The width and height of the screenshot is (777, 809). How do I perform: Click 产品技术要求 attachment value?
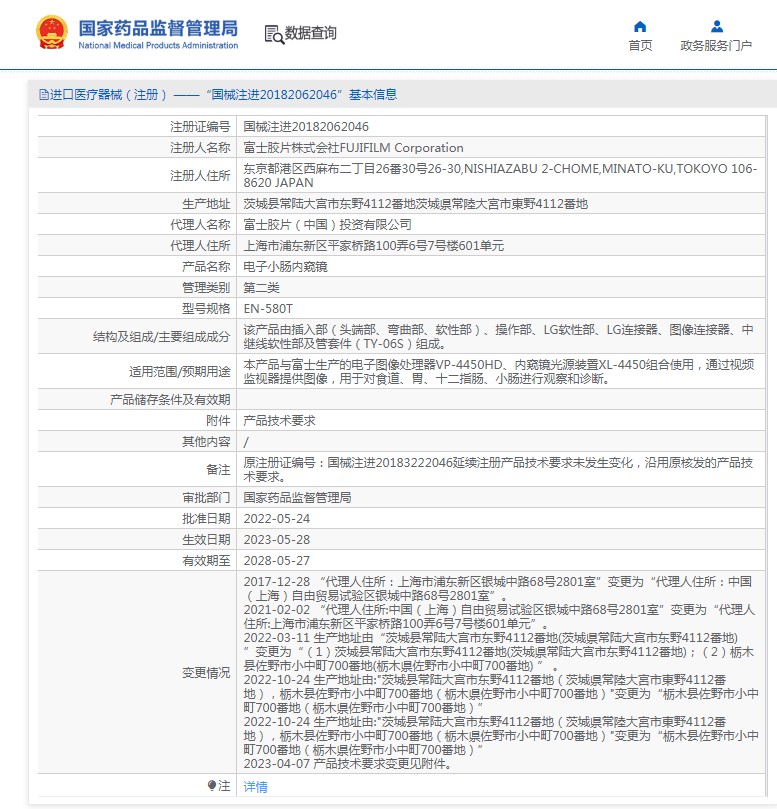click(279, 420)
